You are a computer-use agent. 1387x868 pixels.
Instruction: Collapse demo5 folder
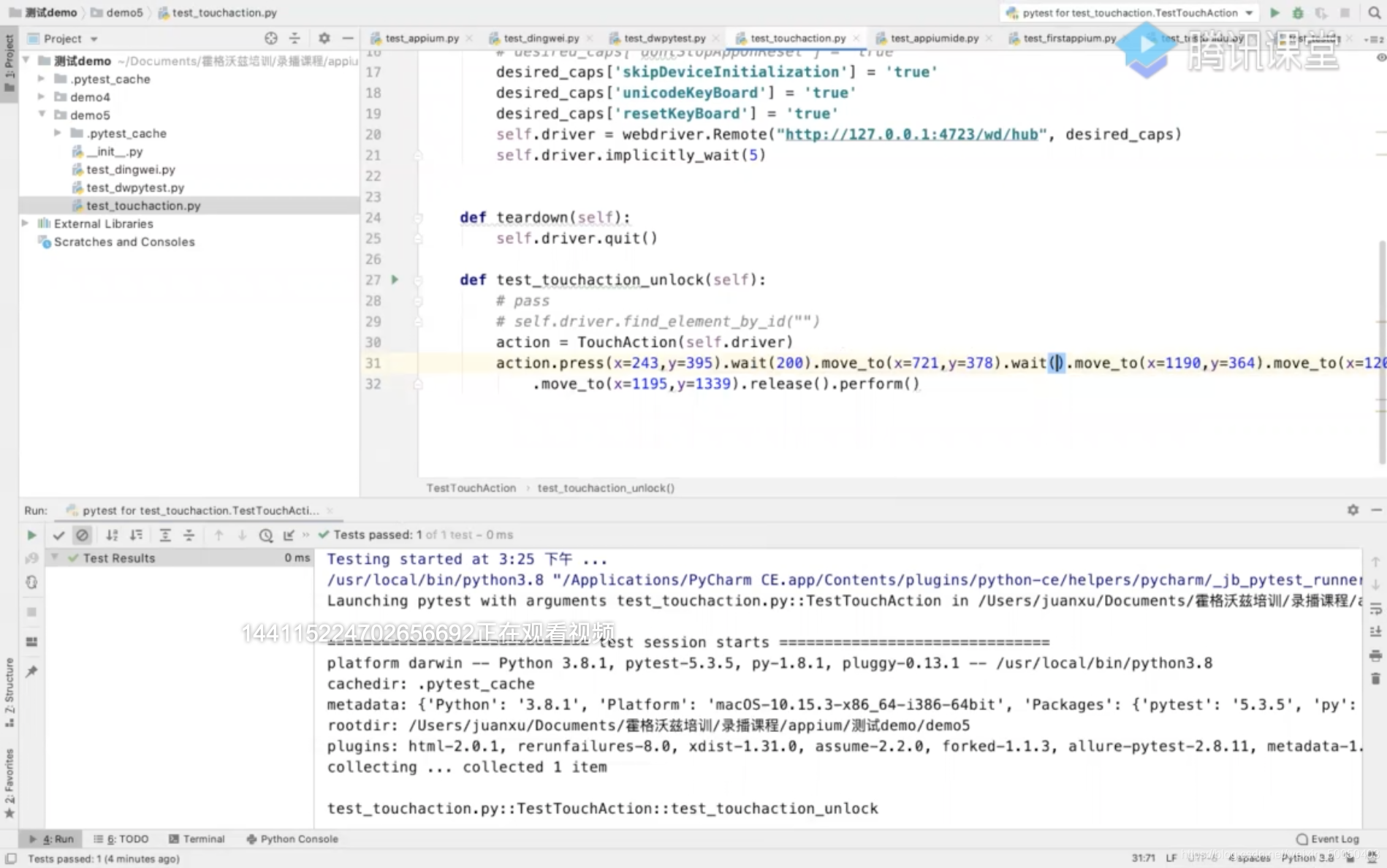42,115
